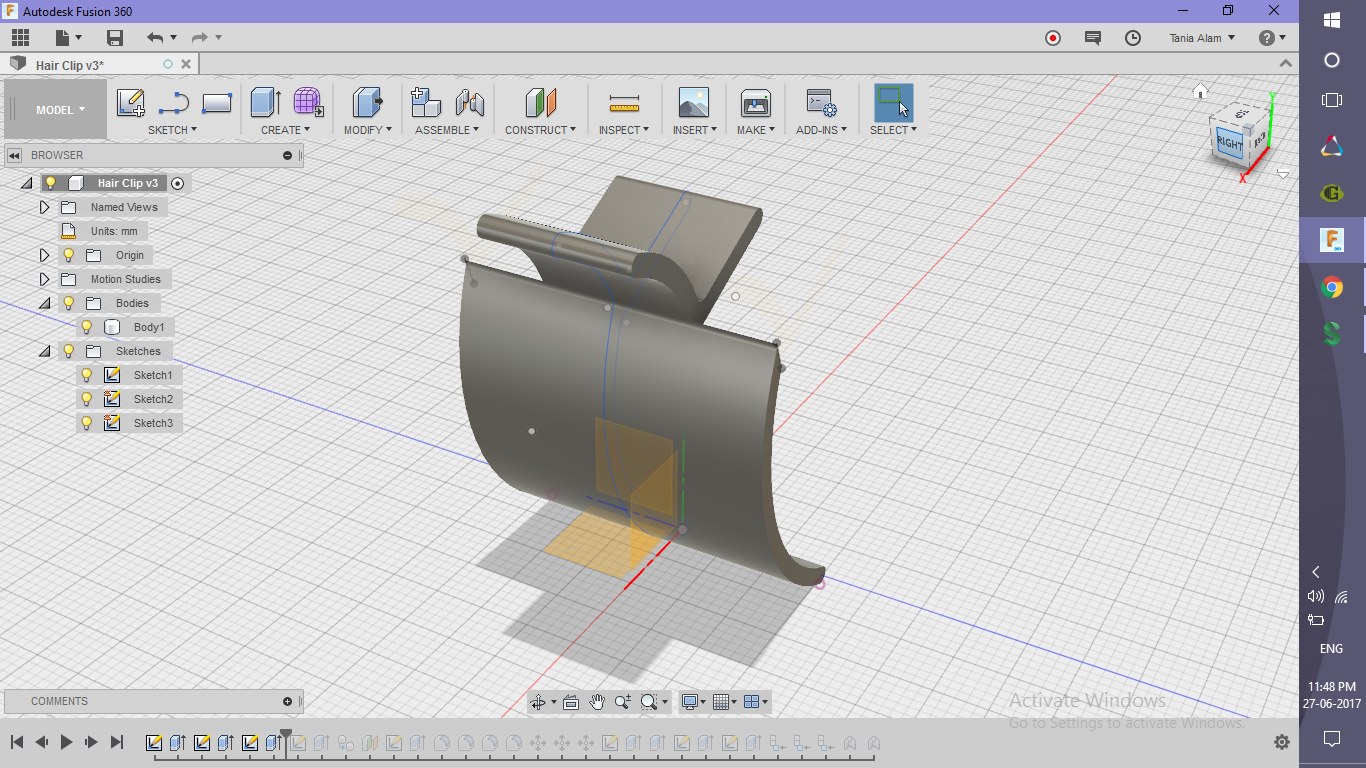The height and width of the screenshot is (768, 1366).
Task: Open the Help question mark menu
Action: click(x=1272, y=38)
